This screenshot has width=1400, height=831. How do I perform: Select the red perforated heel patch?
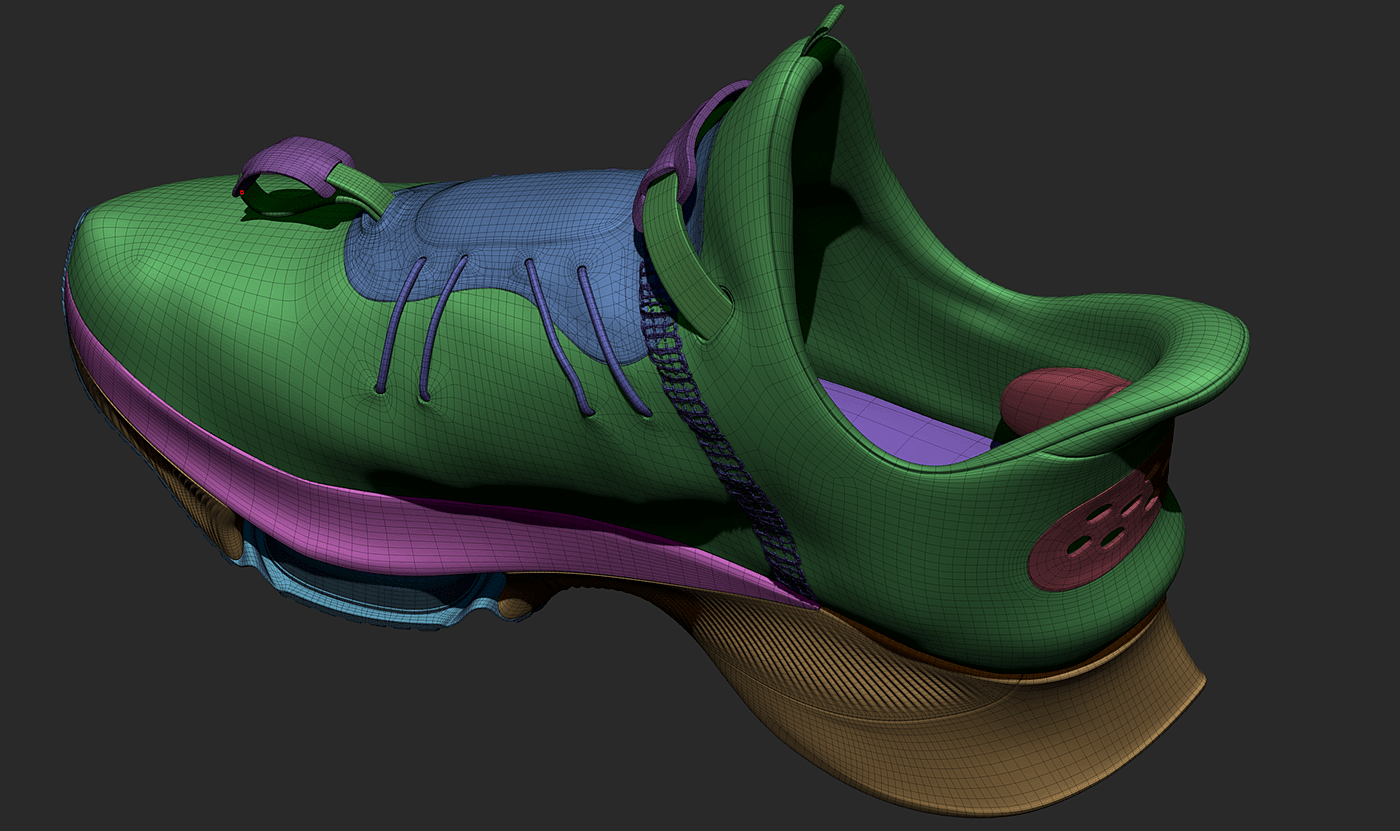1100,530
